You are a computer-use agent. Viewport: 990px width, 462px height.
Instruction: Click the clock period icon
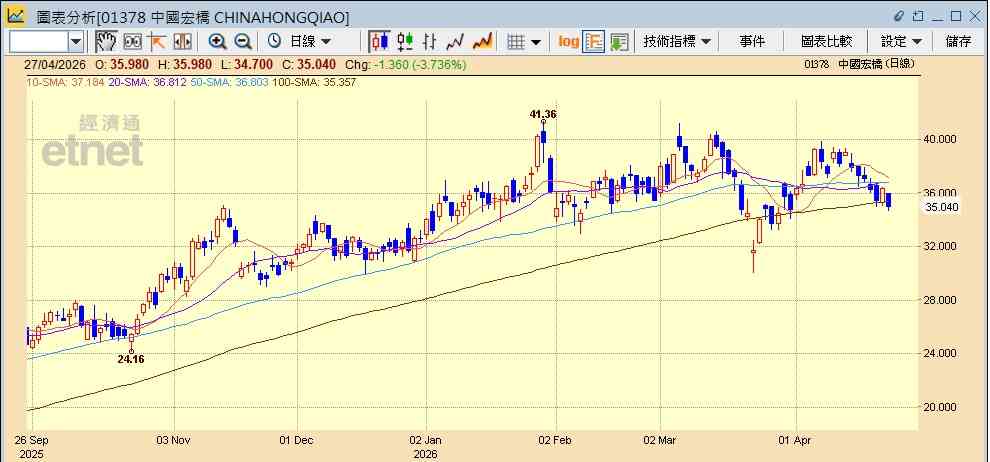(x=274, y=42)
